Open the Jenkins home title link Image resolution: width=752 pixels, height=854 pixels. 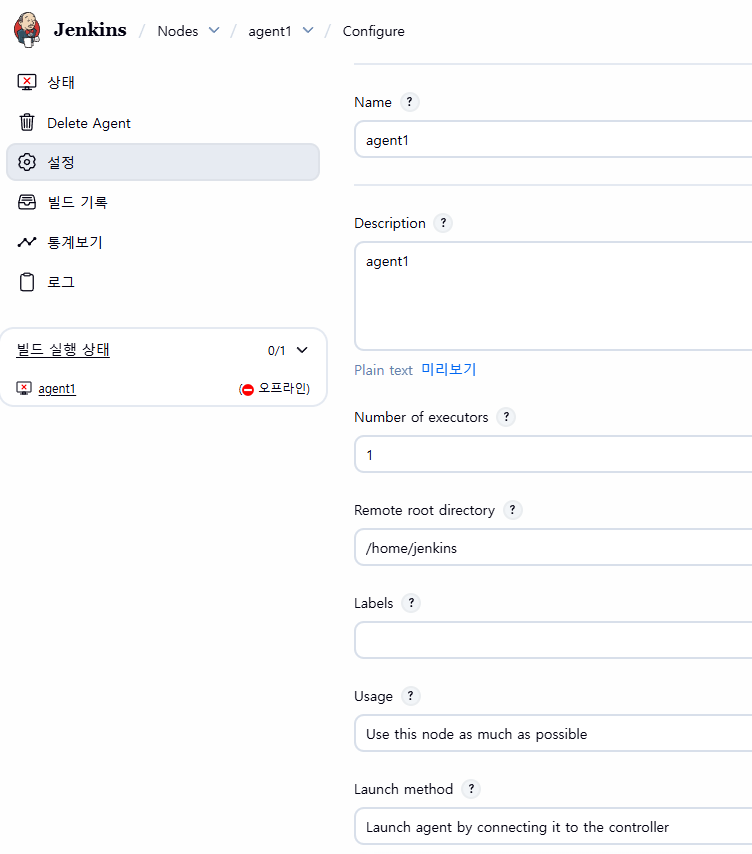tap(90, 30)
